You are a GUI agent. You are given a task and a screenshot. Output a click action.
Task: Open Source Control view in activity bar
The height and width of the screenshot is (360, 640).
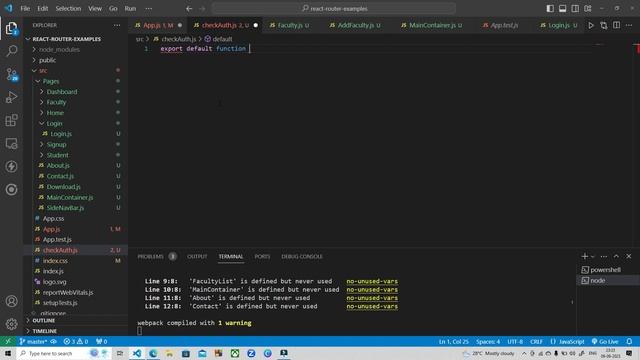(11, 74)
